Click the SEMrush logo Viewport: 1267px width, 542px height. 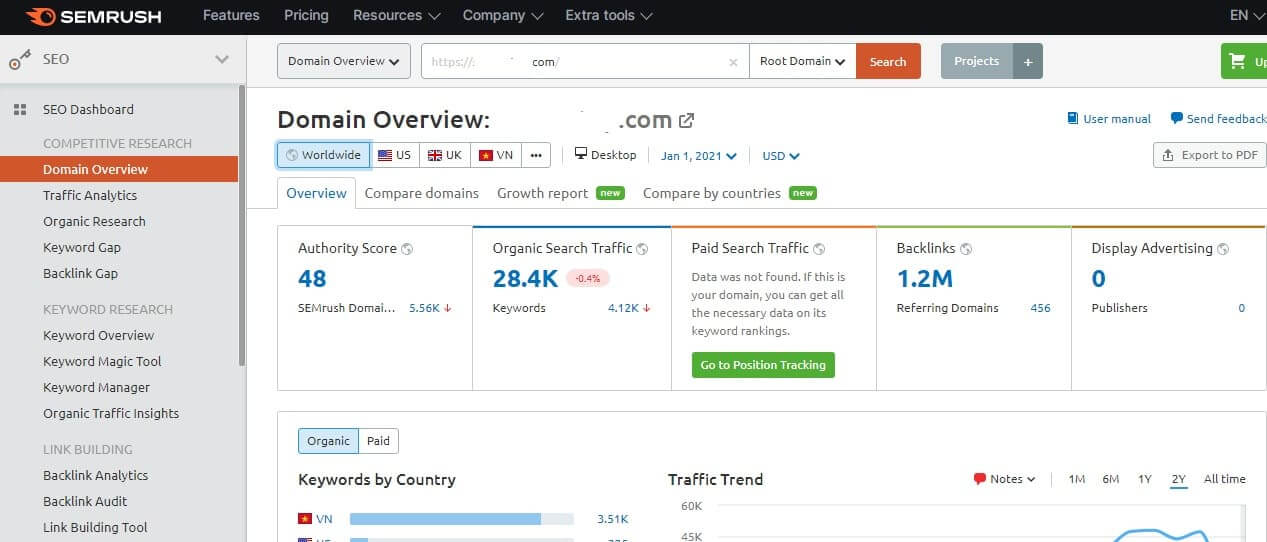coord(94,16)
